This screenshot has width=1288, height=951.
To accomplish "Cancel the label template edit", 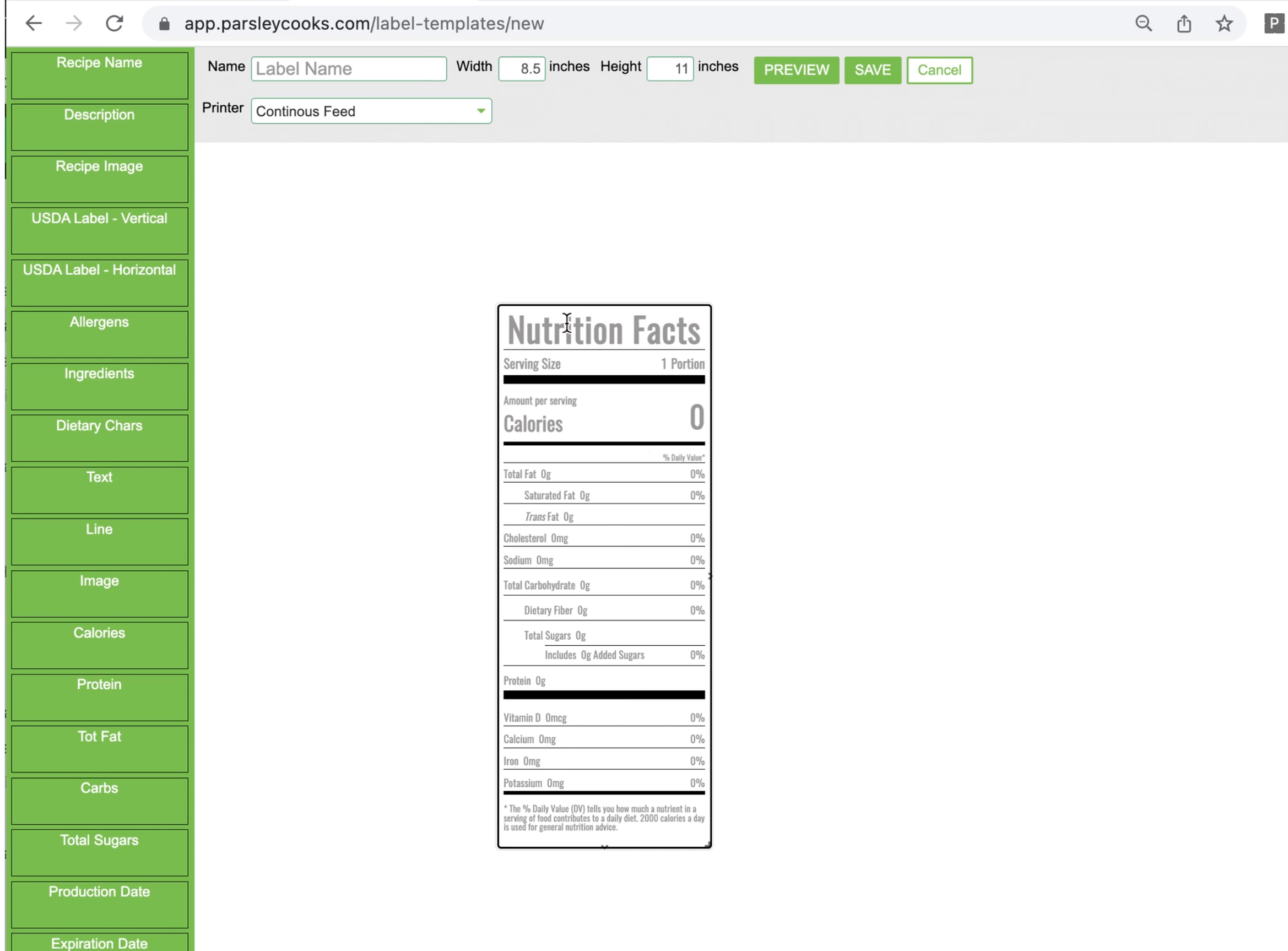I will point(939,69).
